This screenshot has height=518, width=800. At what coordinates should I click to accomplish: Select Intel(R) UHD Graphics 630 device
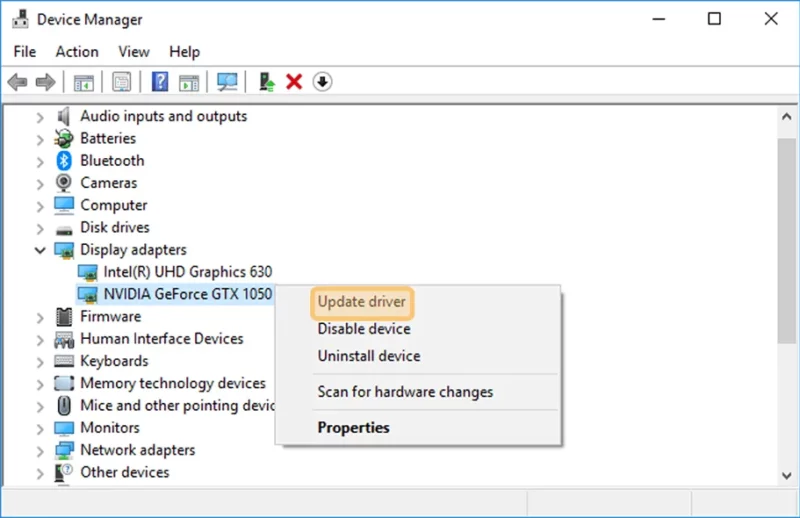tap(188, 272)
